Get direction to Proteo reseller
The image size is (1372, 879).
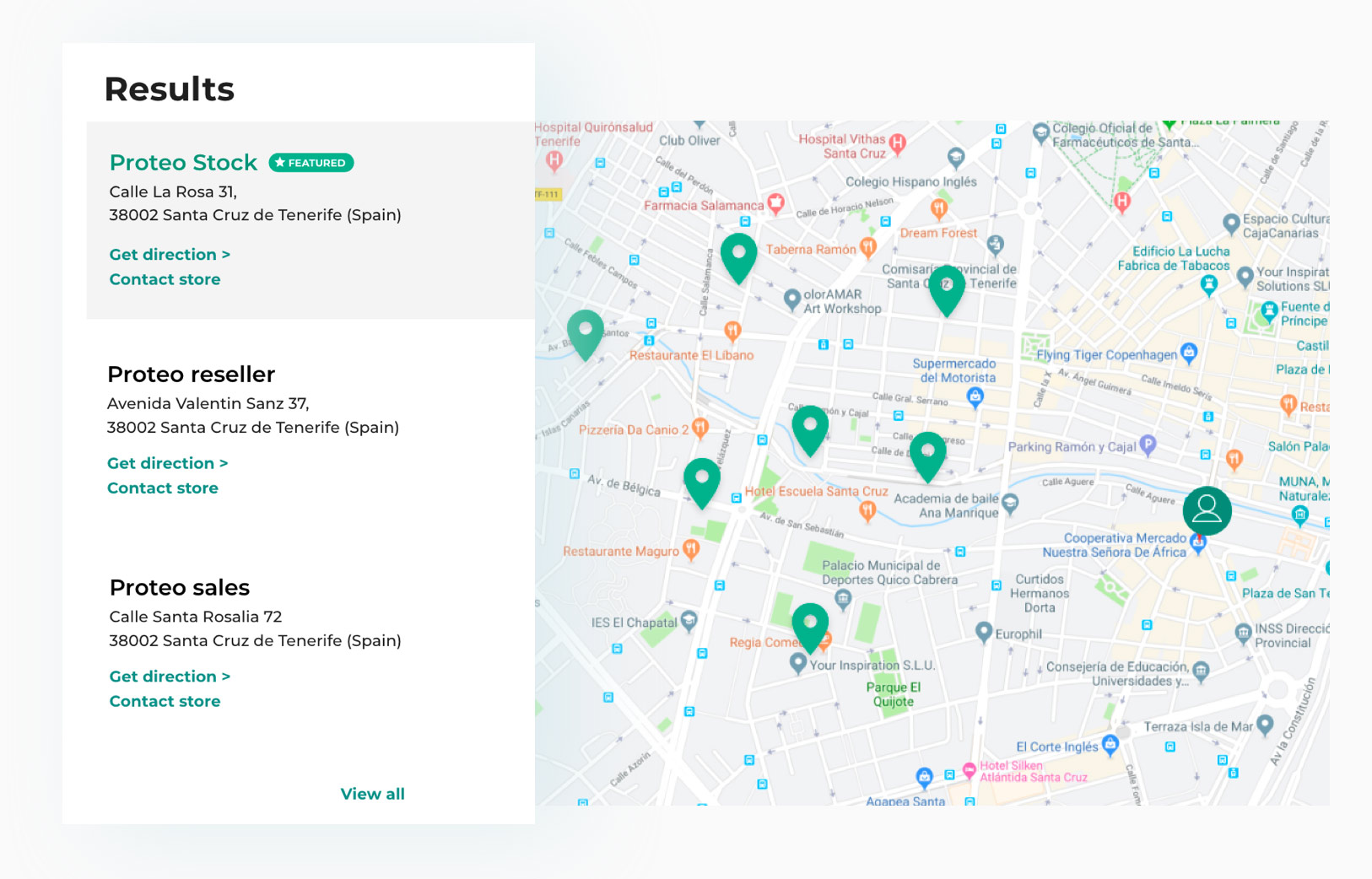pyautogui.click(x=167, y=463)
